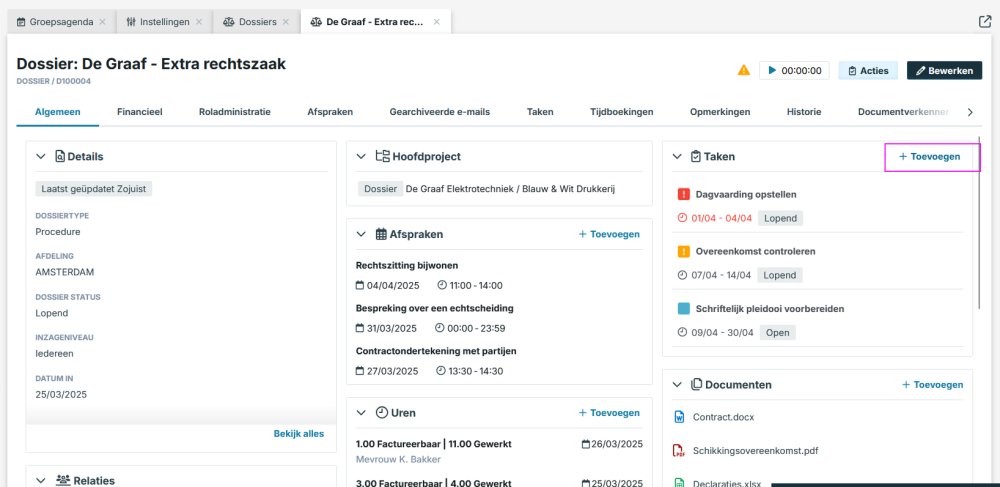Close the De Graaf - Extra rechtszaak tab
Viewport: 1000px width, 487px height.
click(x=437, y=22)
